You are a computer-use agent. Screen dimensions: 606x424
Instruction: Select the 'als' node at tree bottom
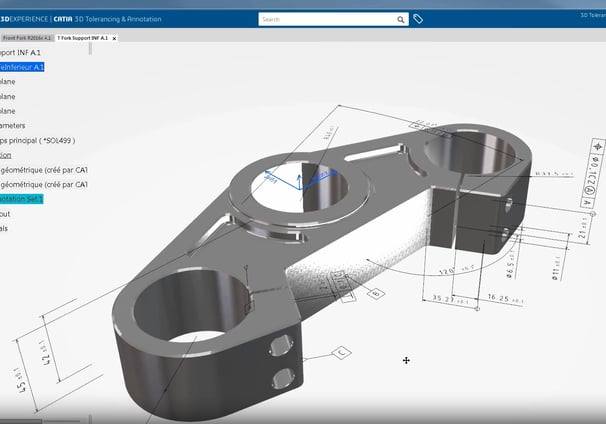click(4, 228)
